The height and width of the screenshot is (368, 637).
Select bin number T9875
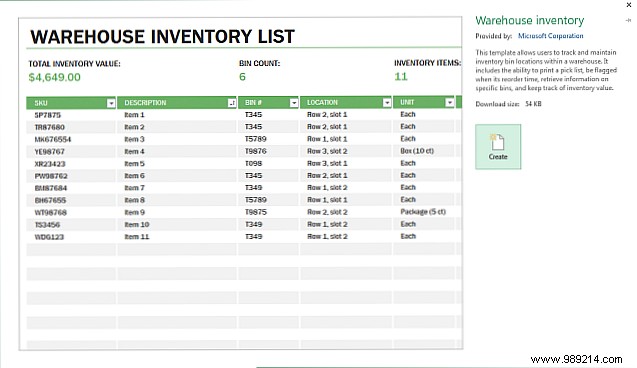click(256, 212)
